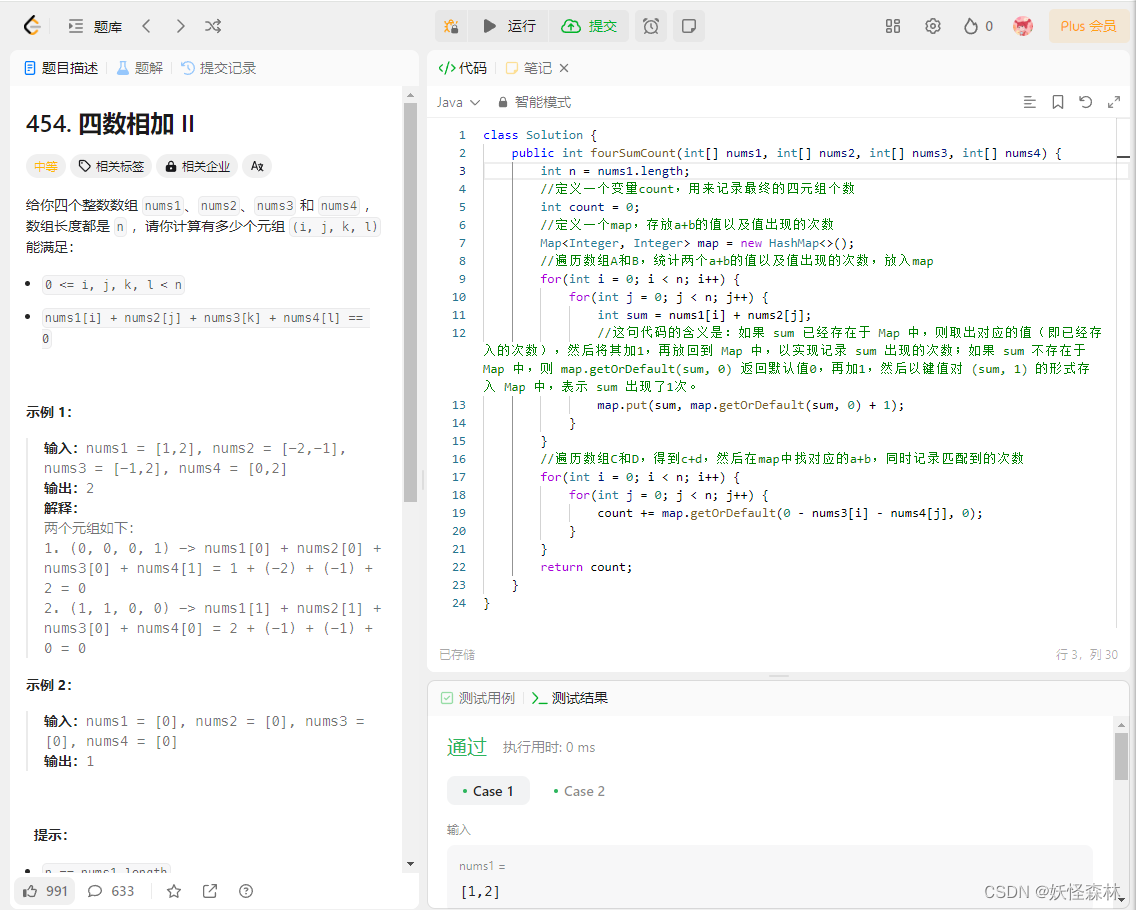Click the description panel vertical scrollbar
The width and height of the screenshot is (1136, 910).
coord(410,302)
